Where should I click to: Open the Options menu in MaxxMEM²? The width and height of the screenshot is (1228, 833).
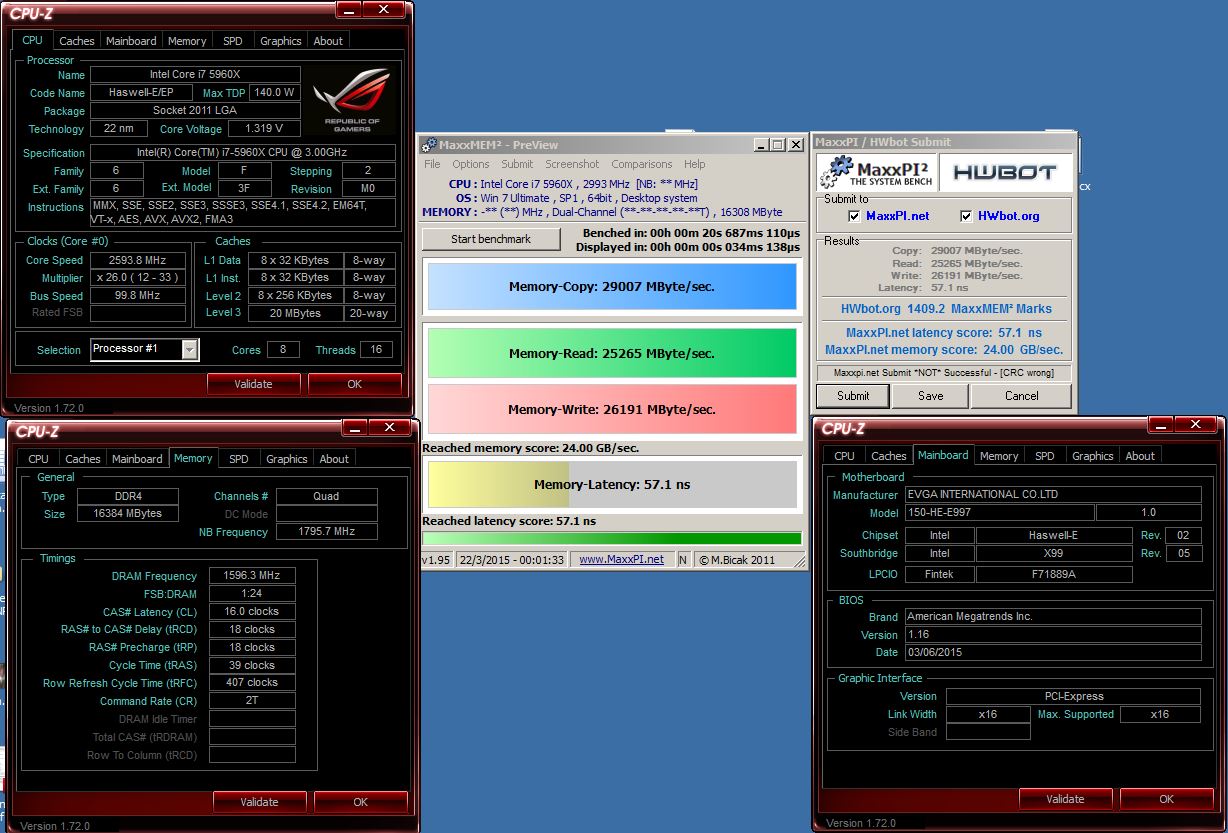click(470, 164)
